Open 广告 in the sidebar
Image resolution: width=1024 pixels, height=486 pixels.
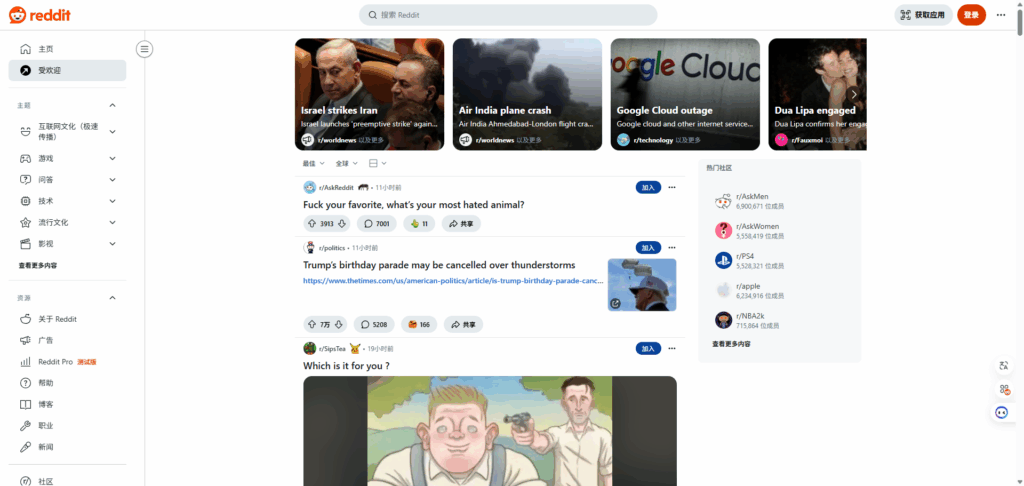pos(67,340)
